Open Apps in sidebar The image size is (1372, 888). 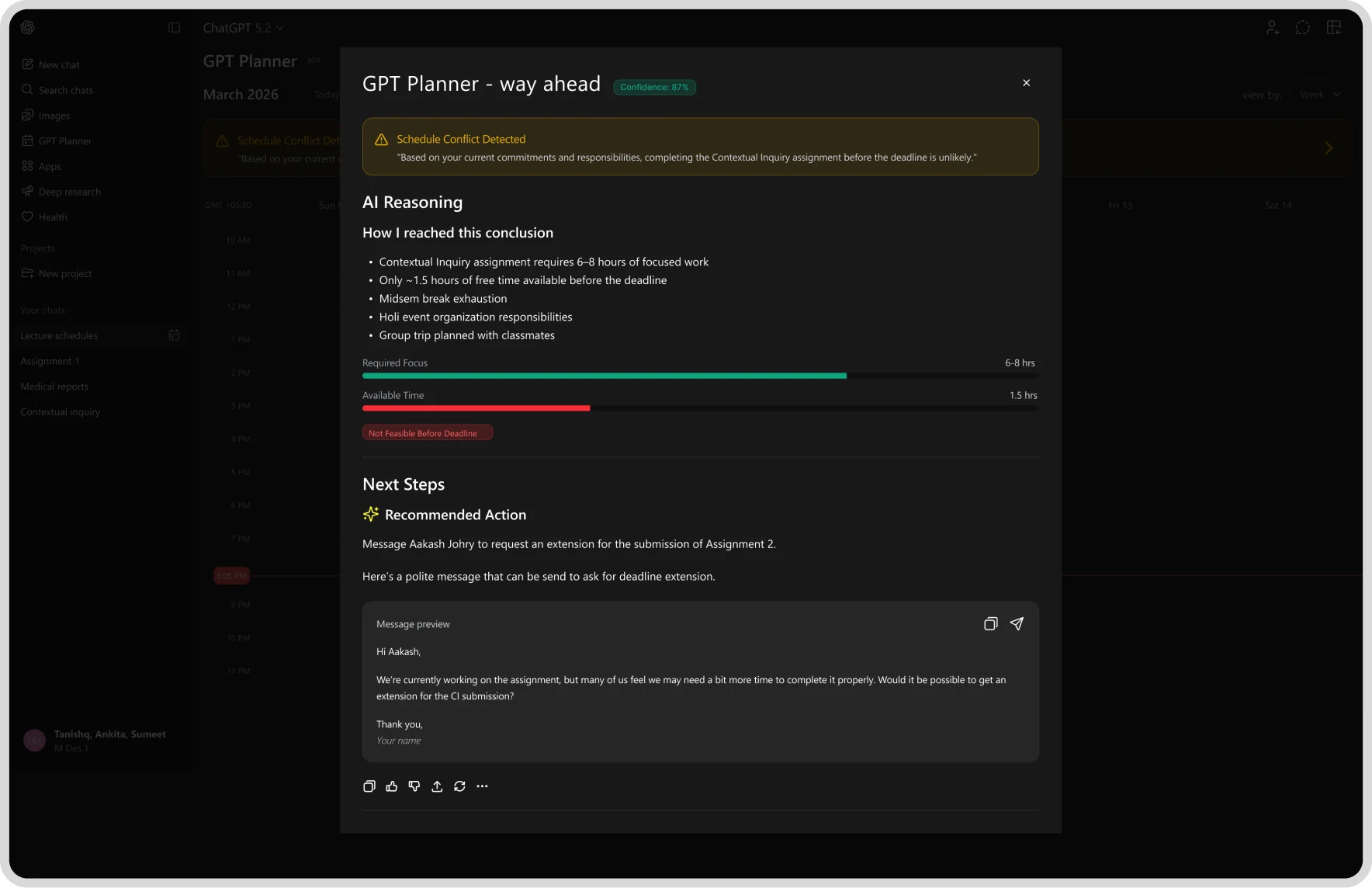coord(41,166)
